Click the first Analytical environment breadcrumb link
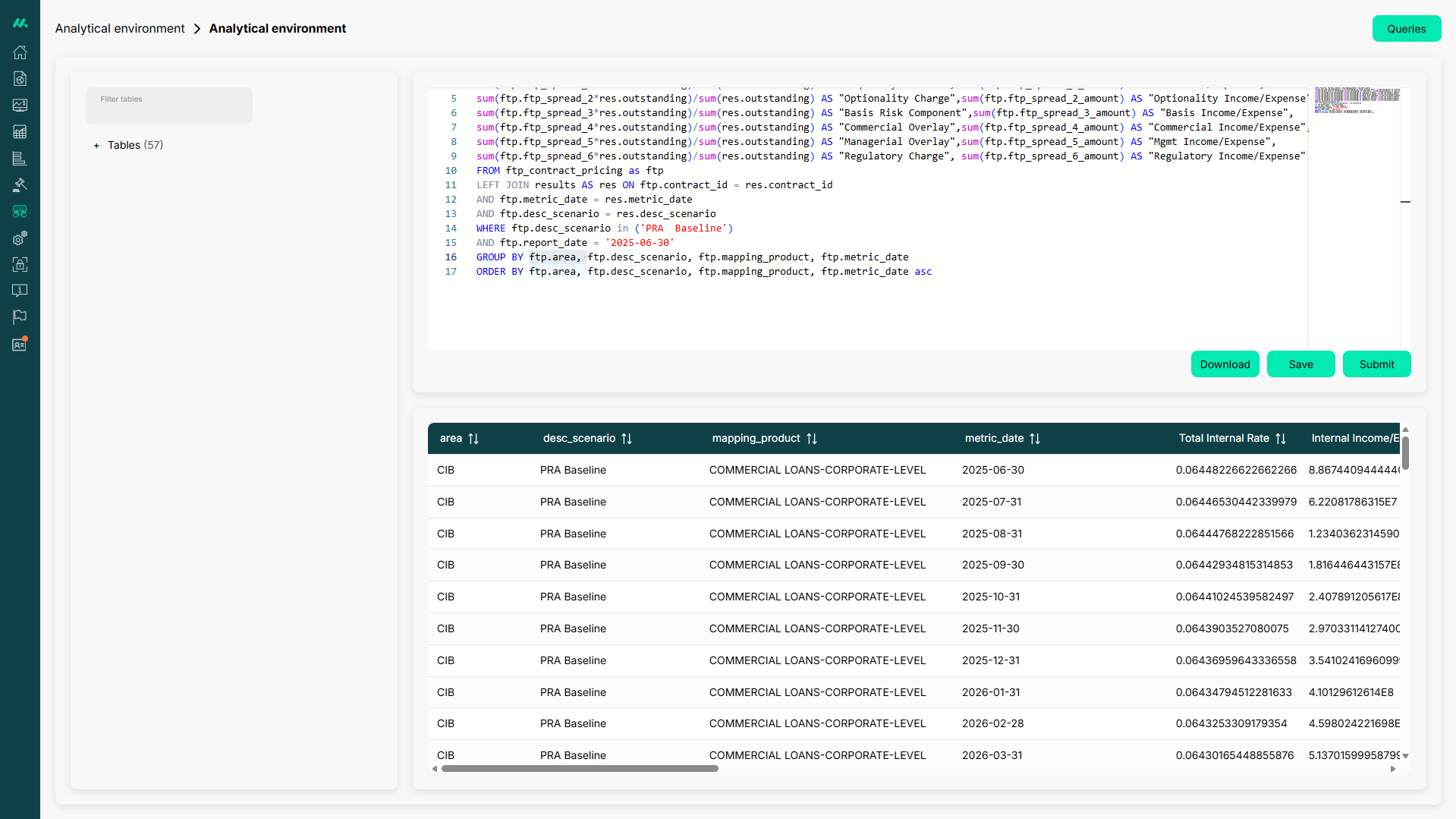The image size is (1456, 819). 120,29
